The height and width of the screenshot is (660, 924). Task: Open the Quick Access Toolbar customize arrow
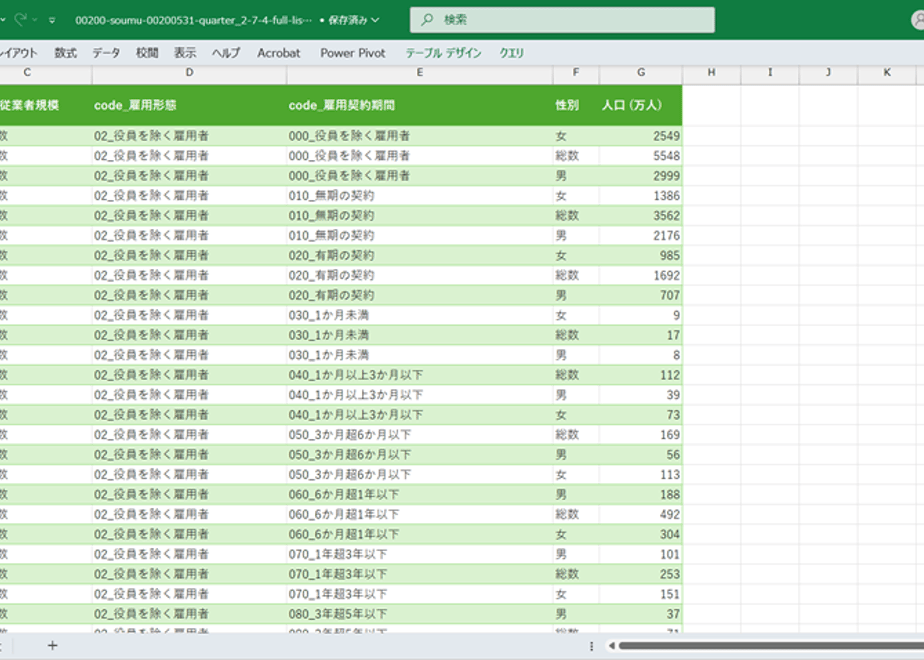click(52, 20)
